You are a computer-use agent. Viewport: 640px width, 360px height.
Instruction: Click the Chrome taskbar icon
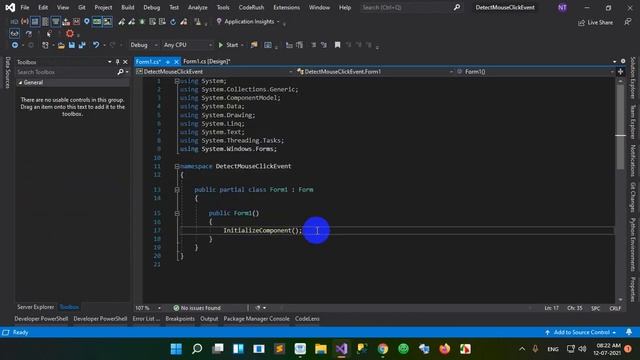coord(383,349)
